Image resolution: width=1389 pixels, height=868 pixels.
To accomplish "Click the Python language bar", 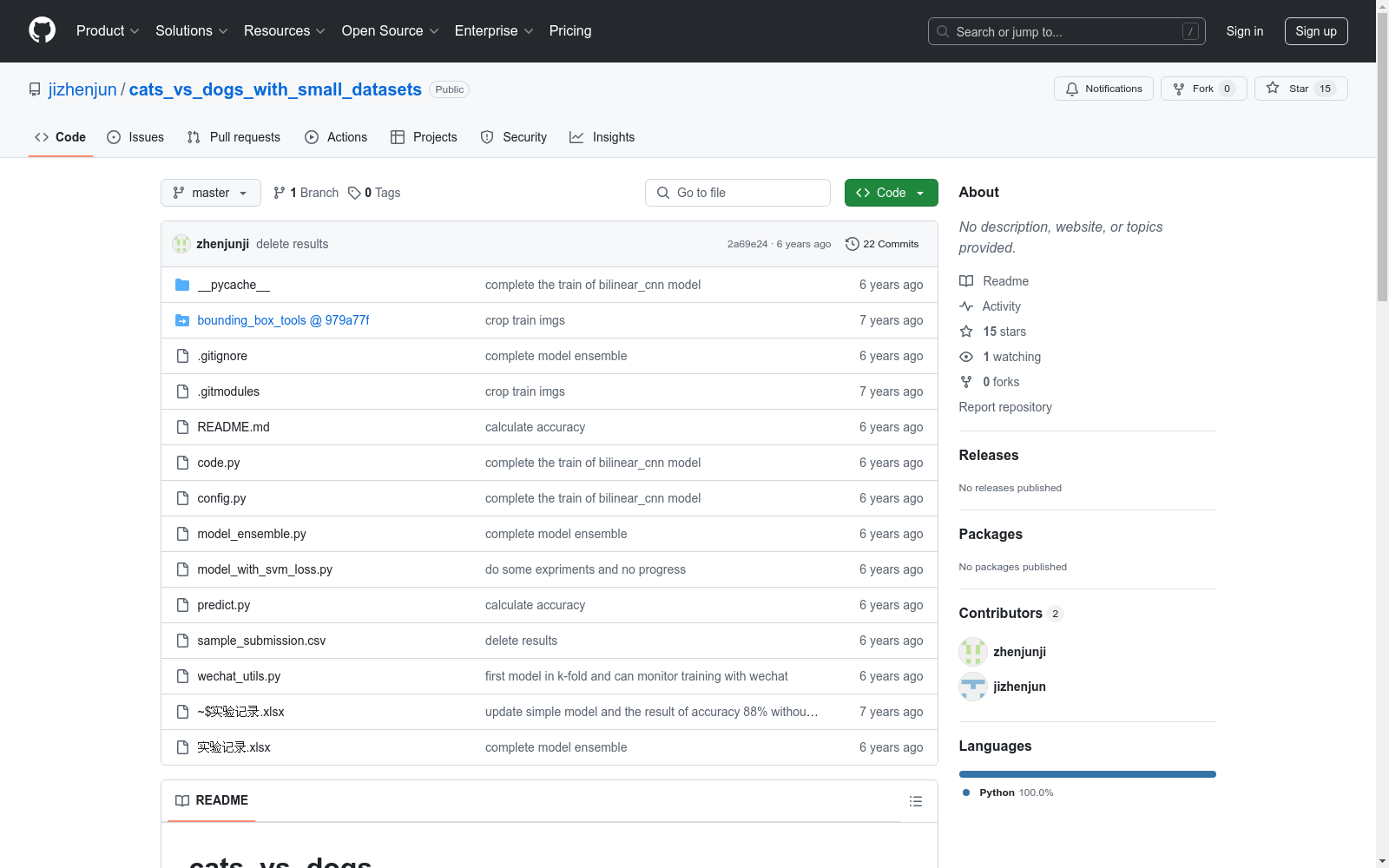I will (1088, 774).
